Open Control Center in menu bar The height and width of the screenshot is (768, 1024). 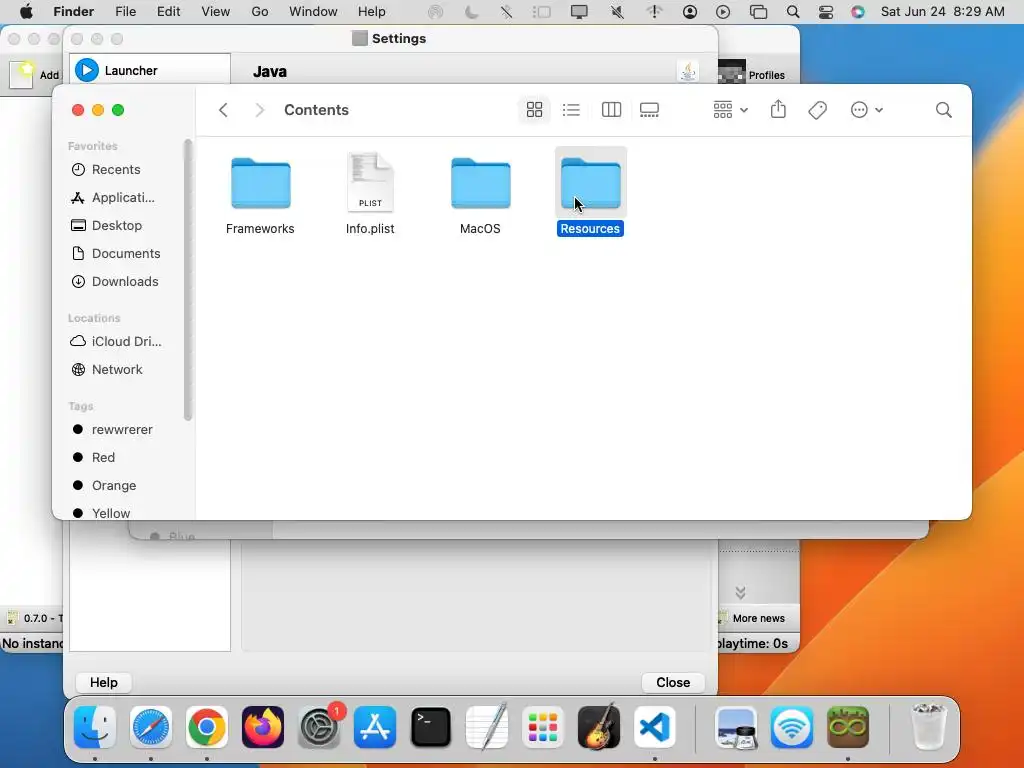coord(825,12)
